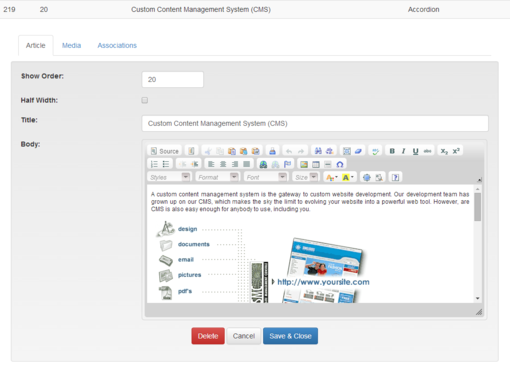Switch to the Media tab
Viewport: 510px width, 371px height.
tap(71, 45)
